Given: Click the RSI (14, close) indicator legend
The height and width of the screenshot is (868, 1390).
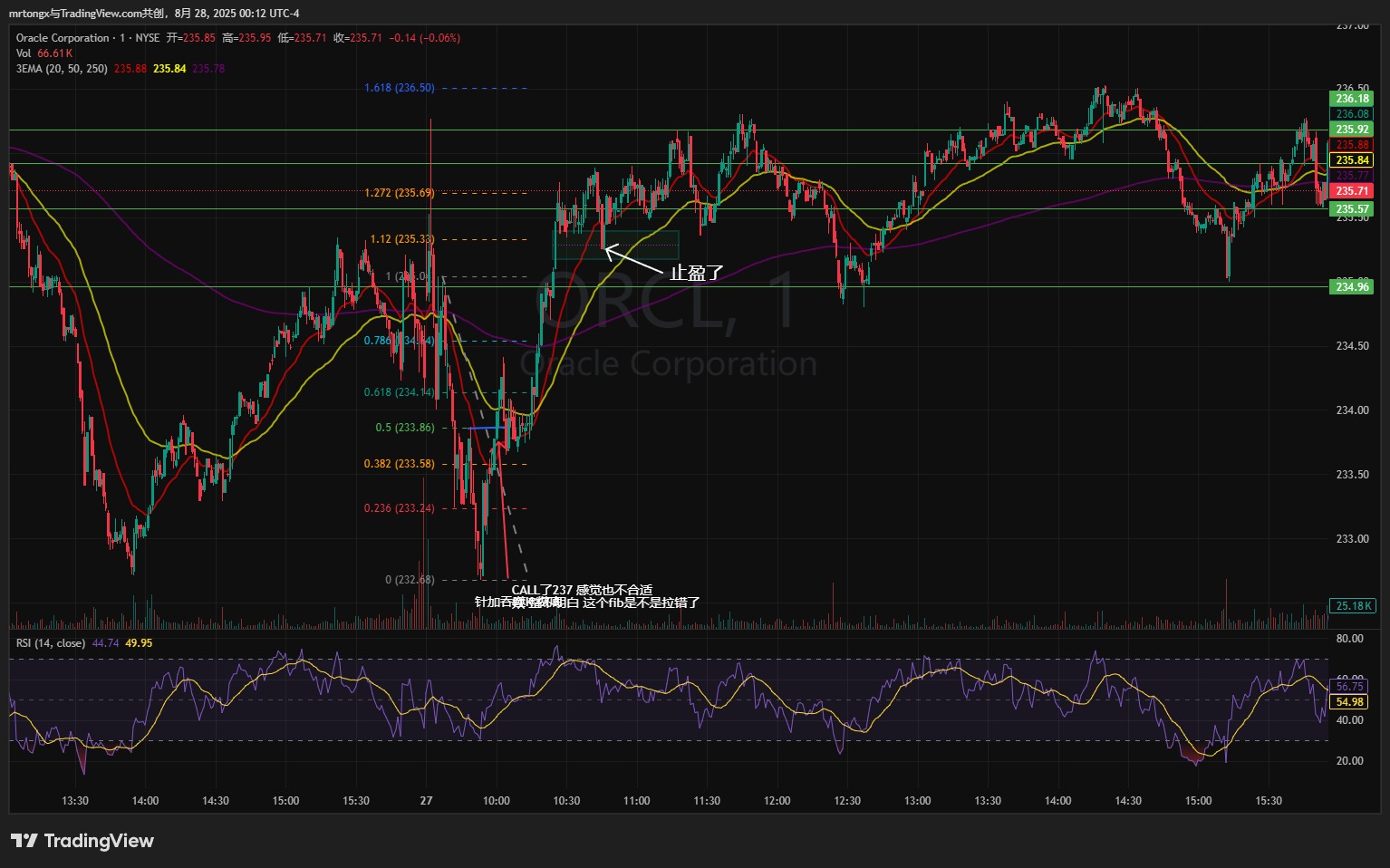Looking at the screenshot, I should tap(51, 643).
